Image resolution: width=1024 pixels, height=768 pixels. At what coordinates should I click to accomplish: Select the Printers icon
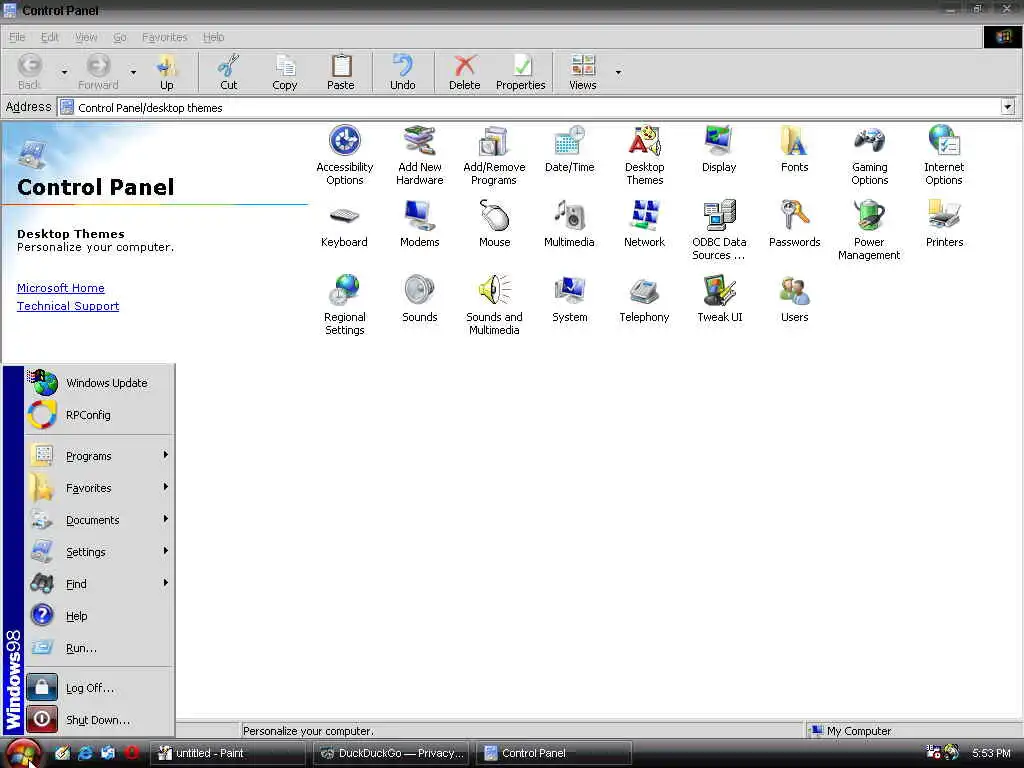point(944,225)
